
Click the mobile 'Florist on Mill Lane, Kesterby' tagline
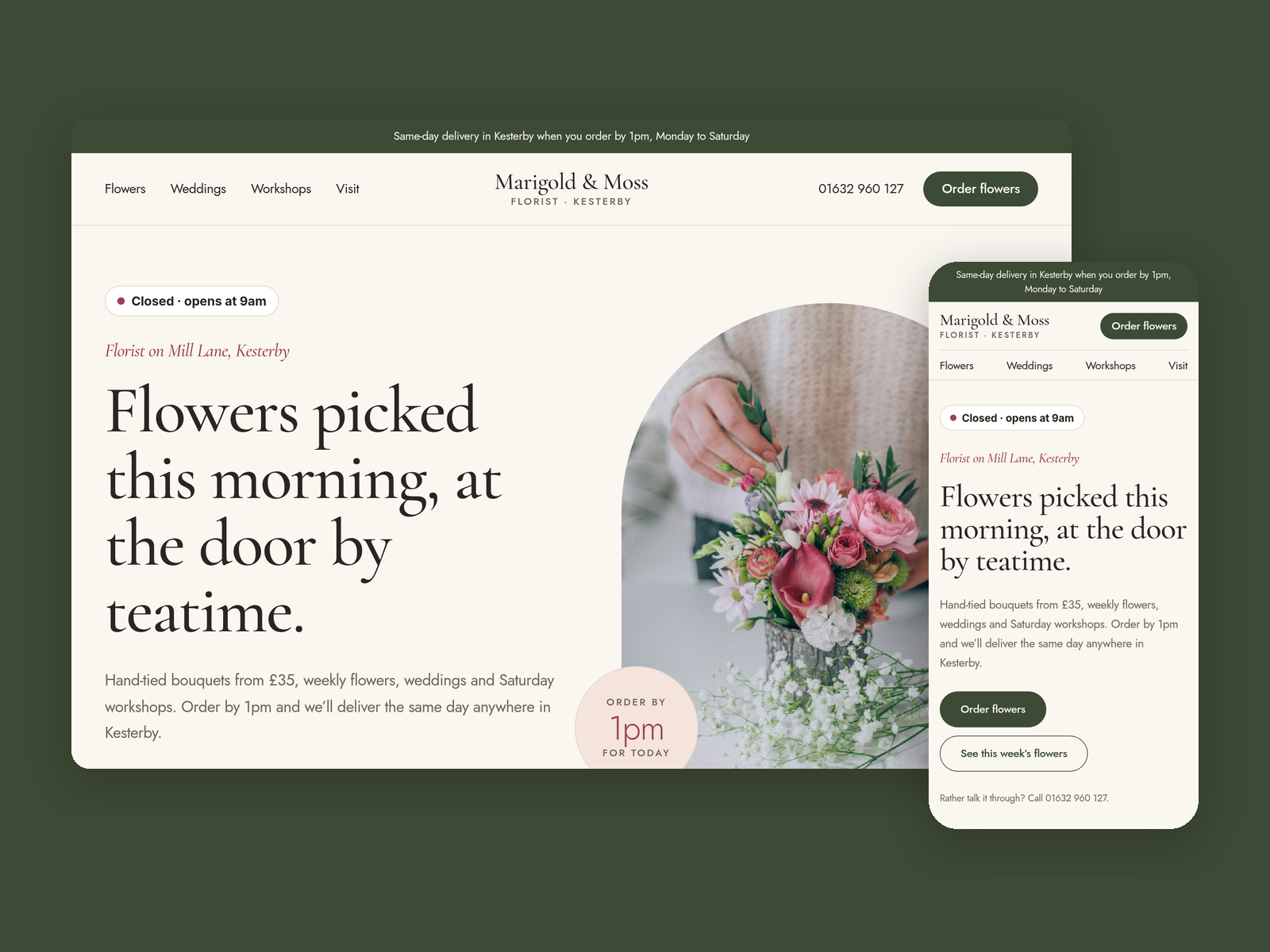[1010, 459]
